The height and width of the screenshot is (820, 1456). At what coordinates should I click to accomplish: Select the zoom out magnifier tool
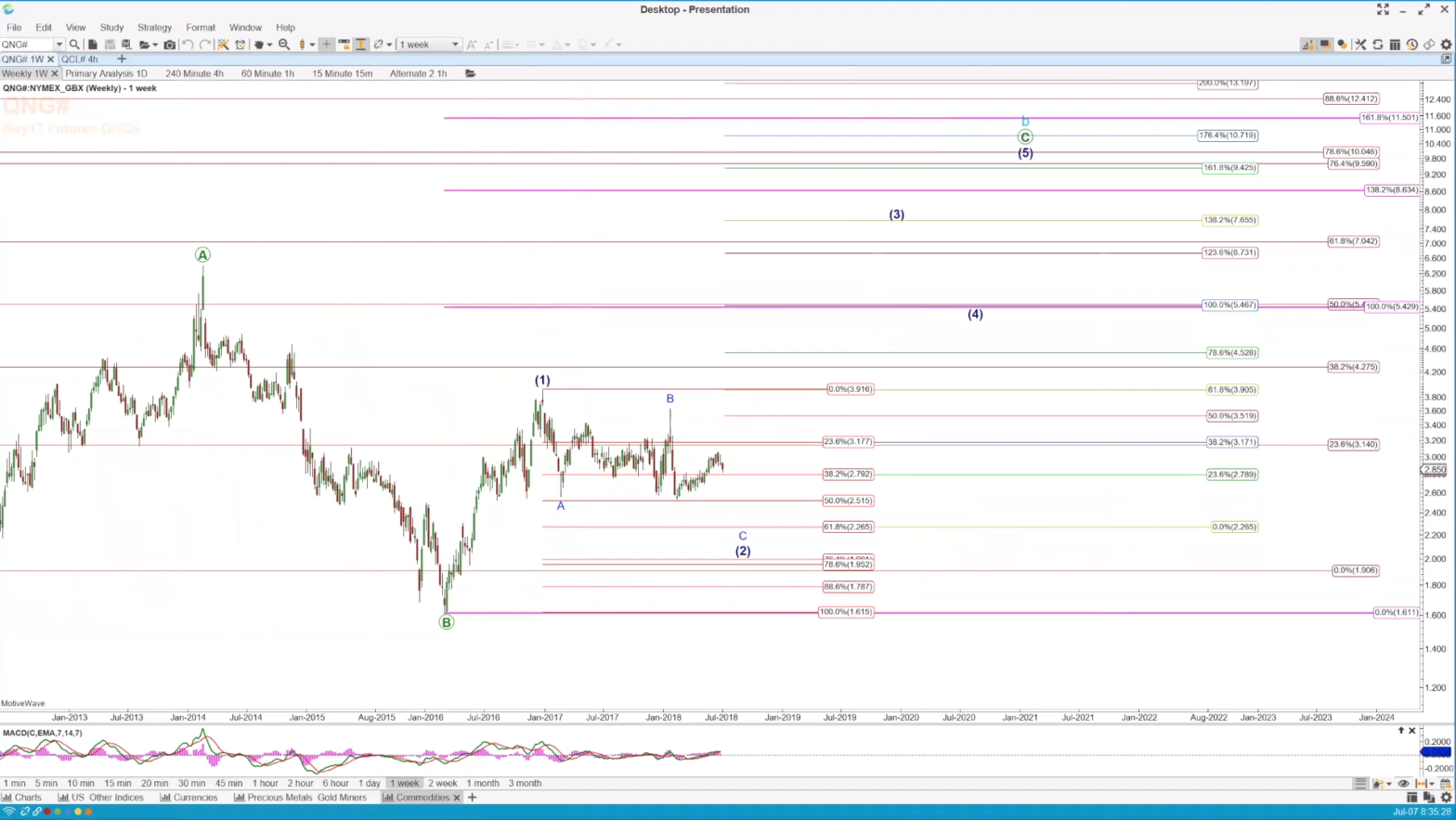click(x=284, y=45)
